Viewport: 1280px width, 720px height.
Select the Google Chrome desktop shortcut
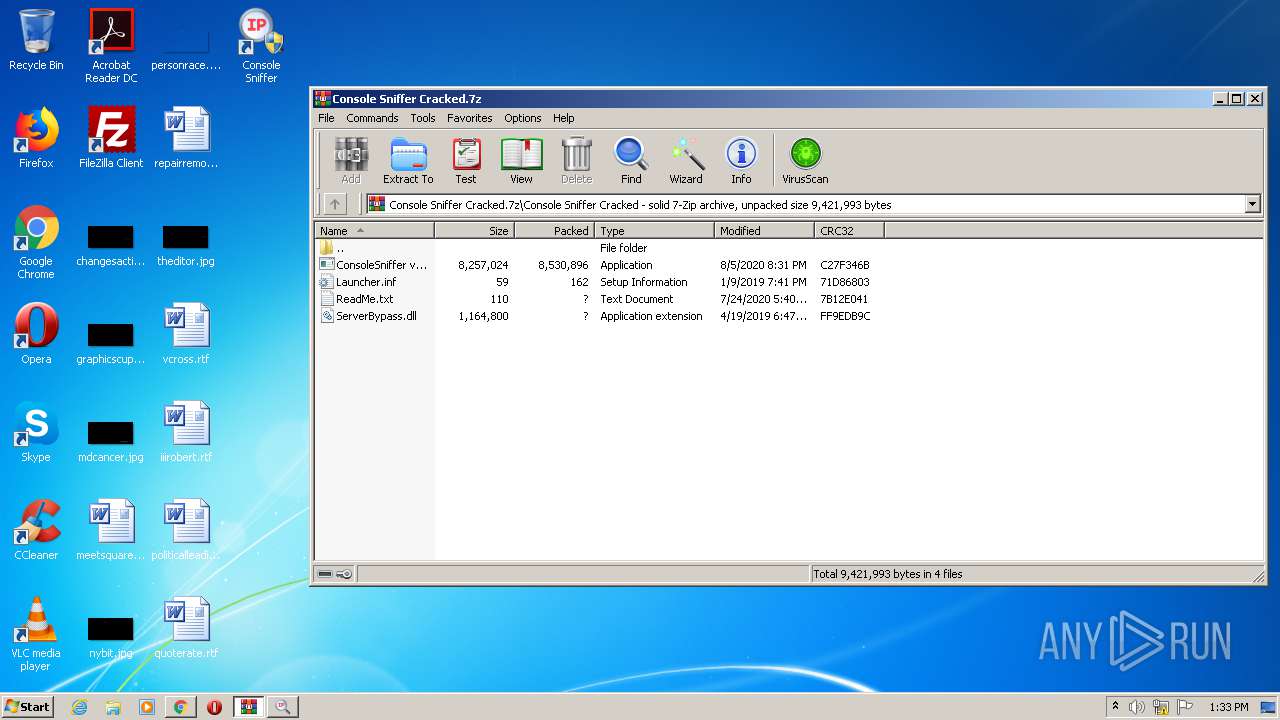point(36,242)
